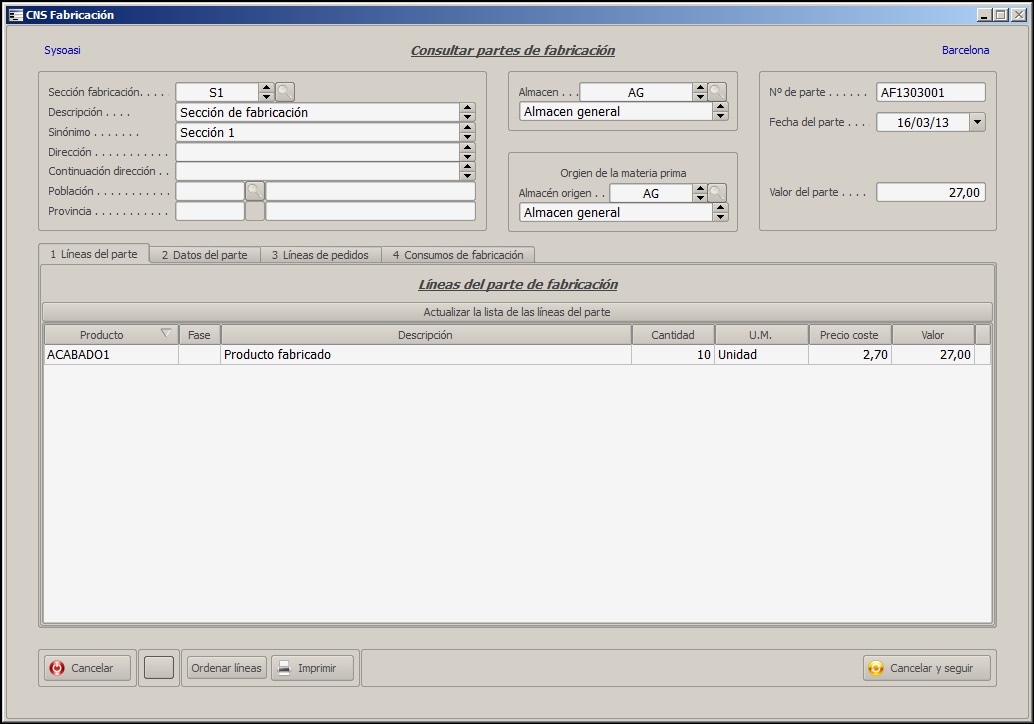Image resolution: width=1034 pixels, height=724 pixels.
Task: Open the lookup magnifier for Almacén origen
Action: [x=717, y=193]
